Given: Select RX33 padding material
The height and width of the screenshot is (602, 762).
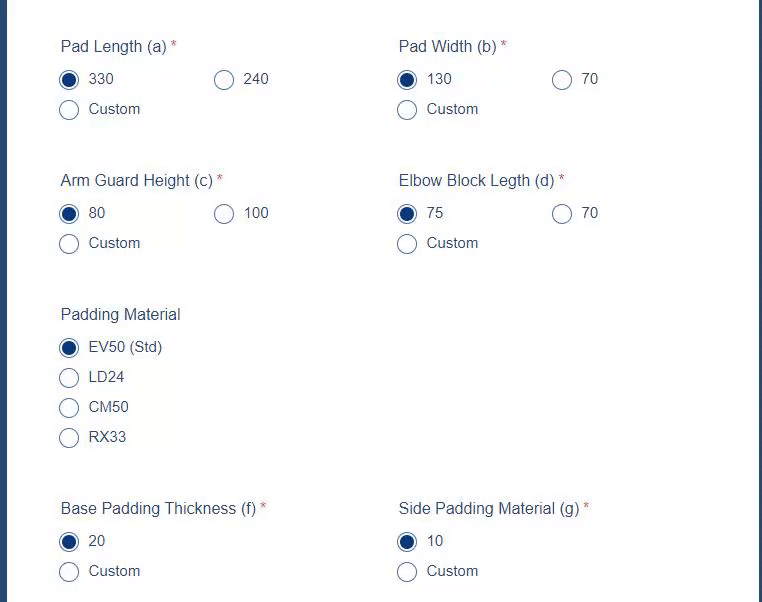Looking at the screenshot, I should (69, 438).
